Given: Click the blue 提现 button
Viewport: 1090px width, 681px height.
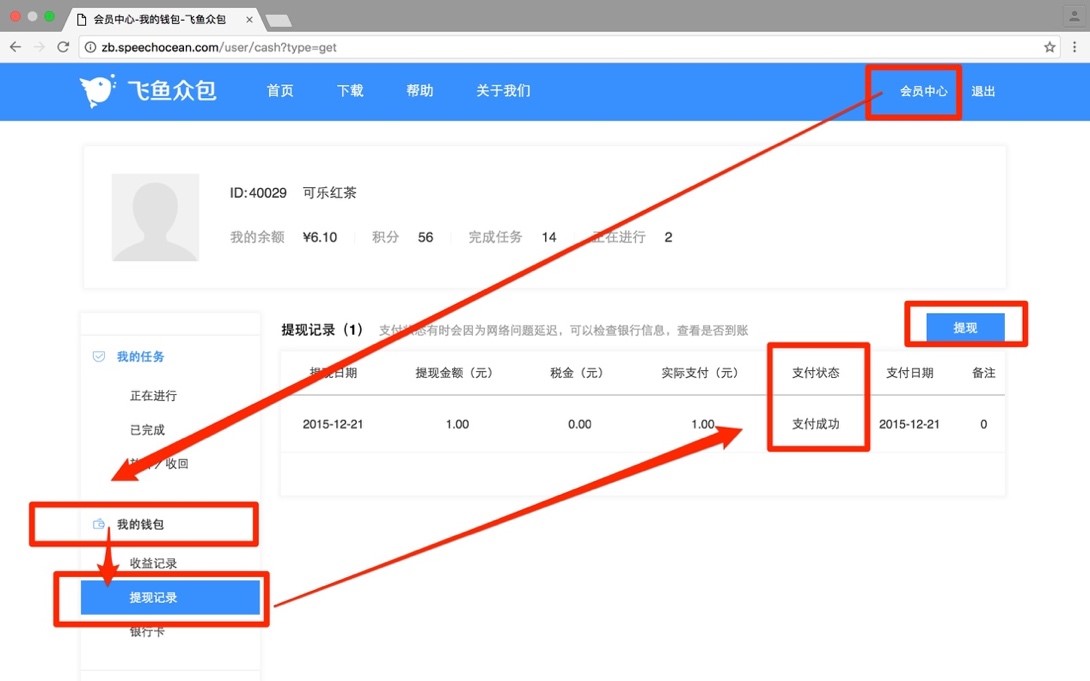Looking at the screenshot, I should coord(966,327).
